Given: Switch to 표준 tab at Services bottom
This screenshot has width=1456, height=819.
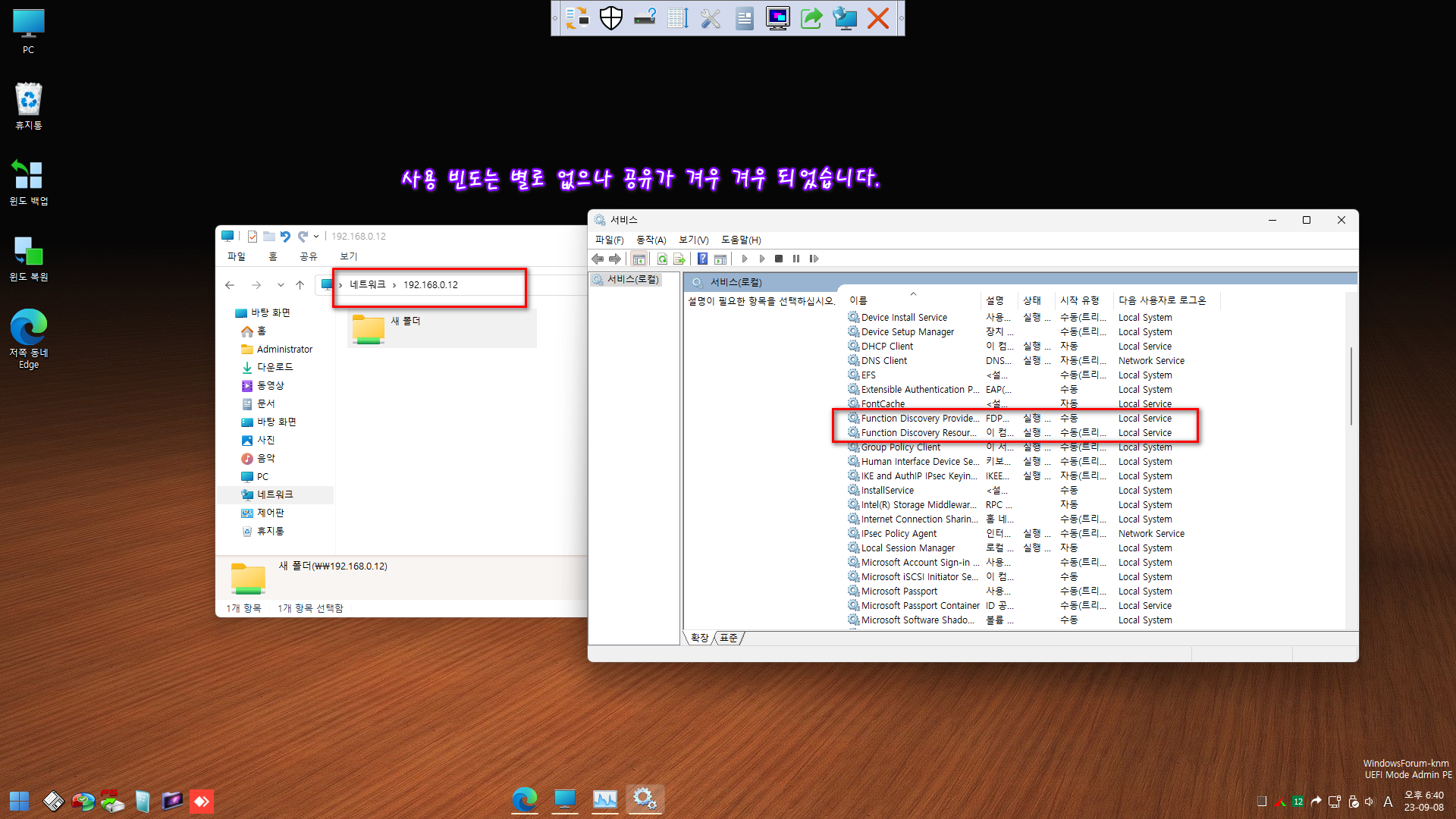Looking at the screenshot, I should pos(729,638).
